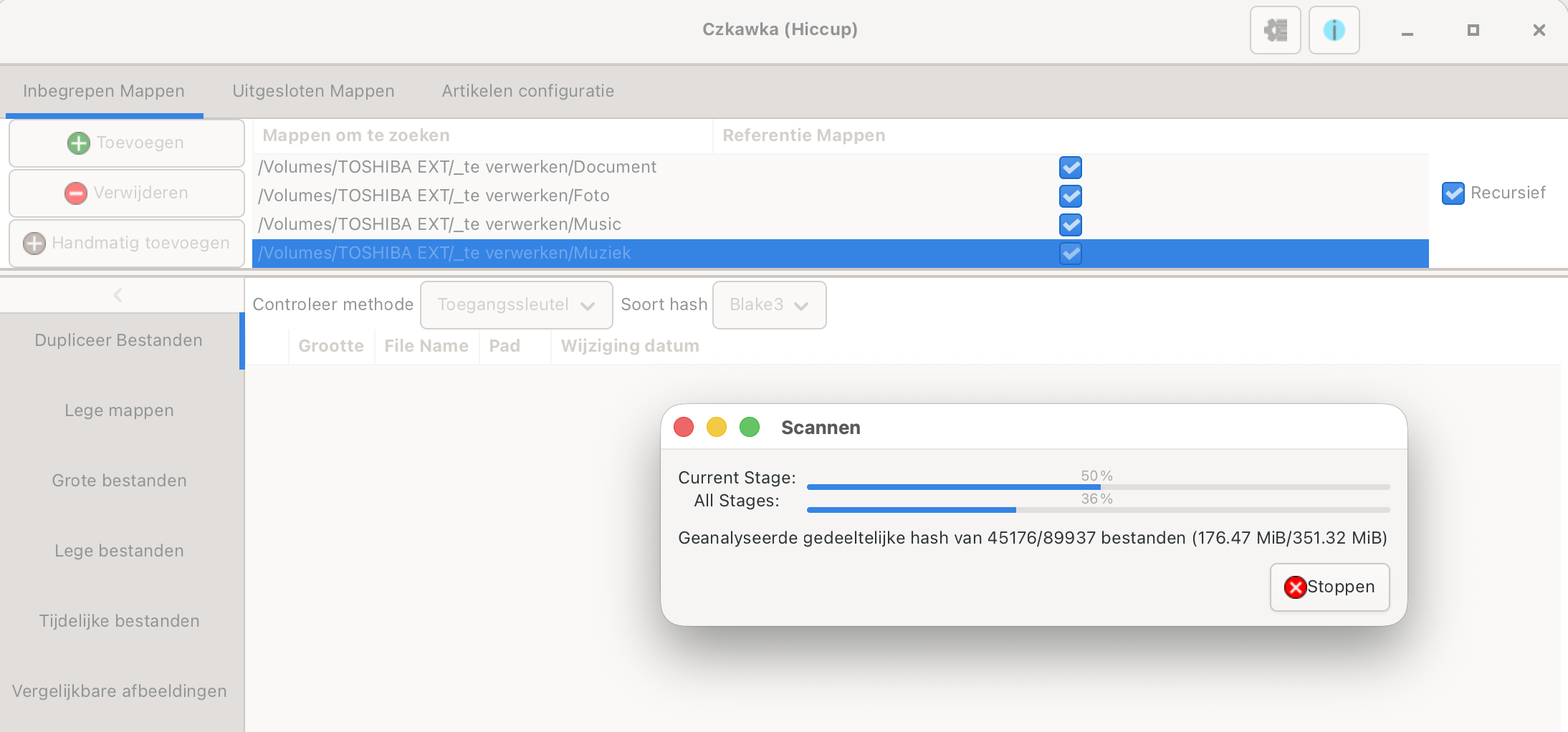Viewport: 1568px width, 732px height.
Task: Click the green plus Toevoegen icon
Action: point(78,143)
